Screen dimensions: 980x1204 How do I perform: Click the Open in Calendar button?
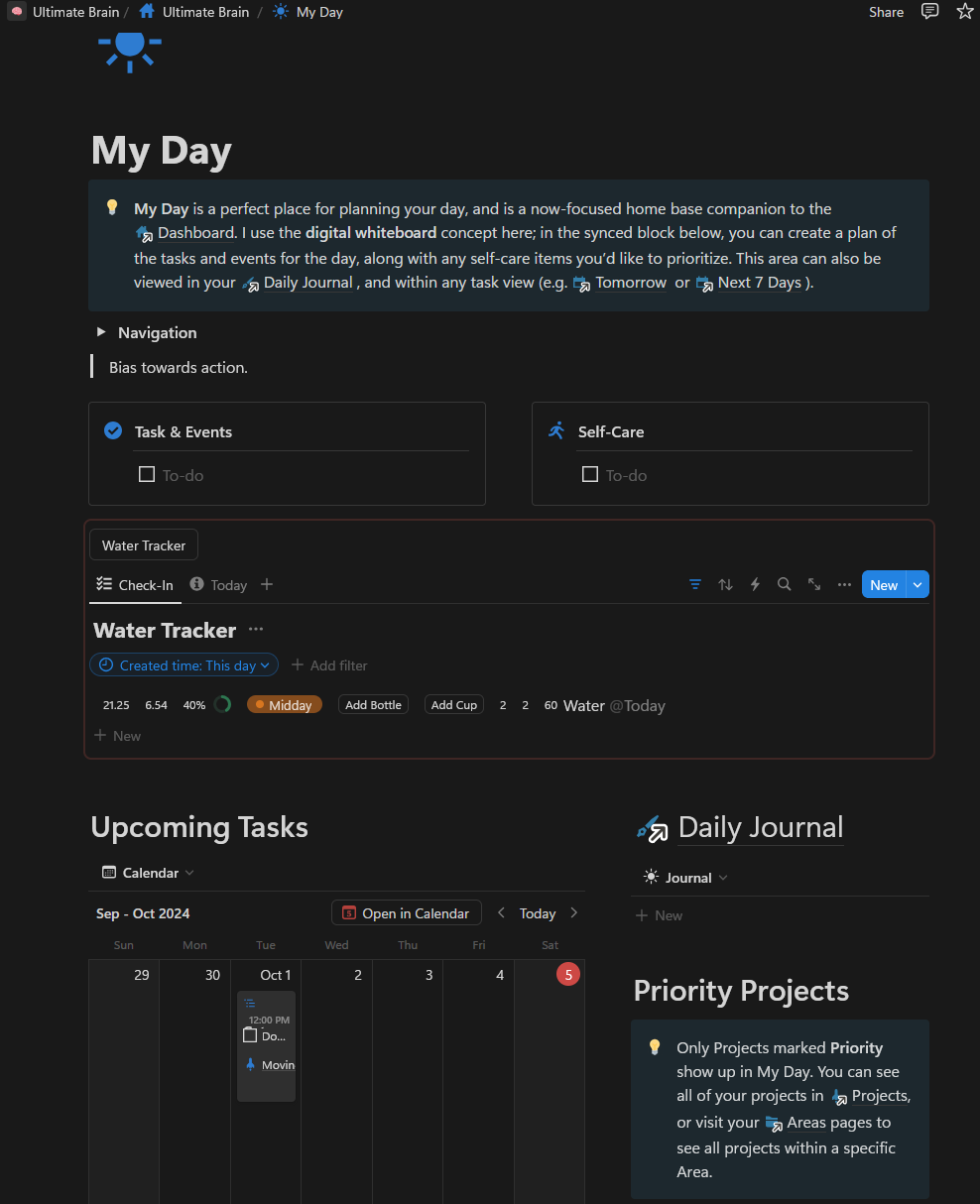407,913
